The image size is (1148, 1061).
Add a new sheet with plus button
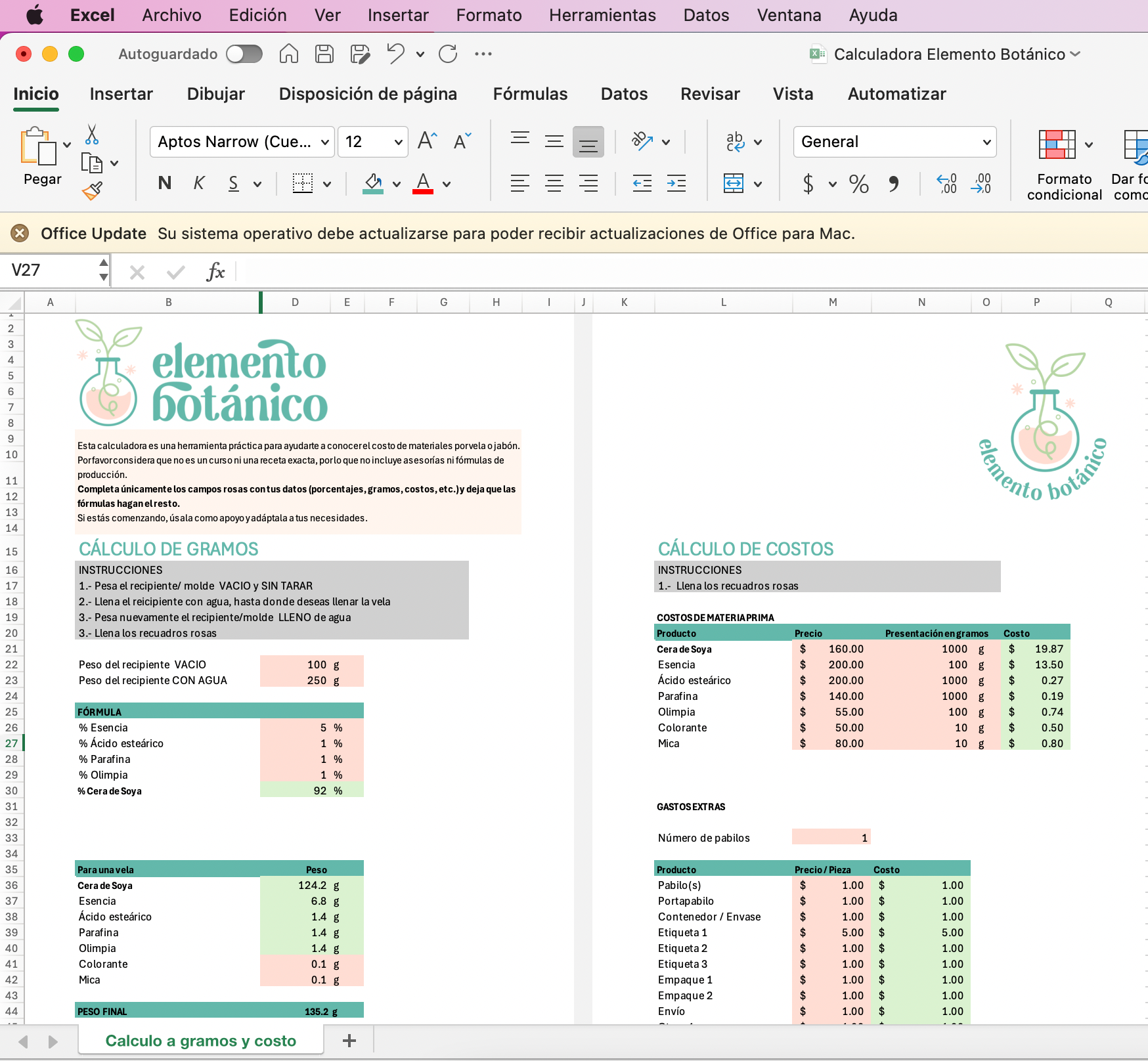coord(349,1041)
